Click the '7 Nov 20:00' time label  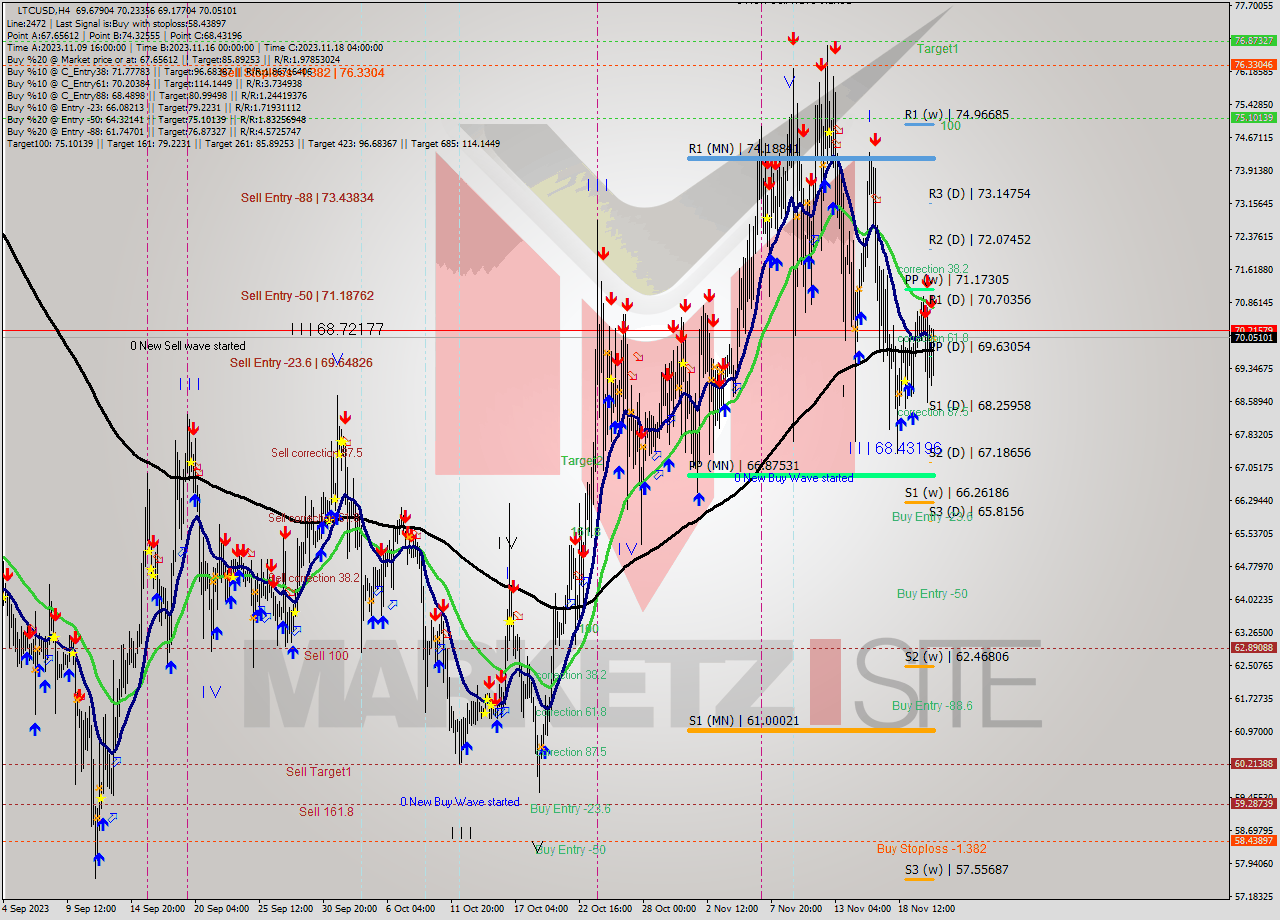(x=795, y=909)
